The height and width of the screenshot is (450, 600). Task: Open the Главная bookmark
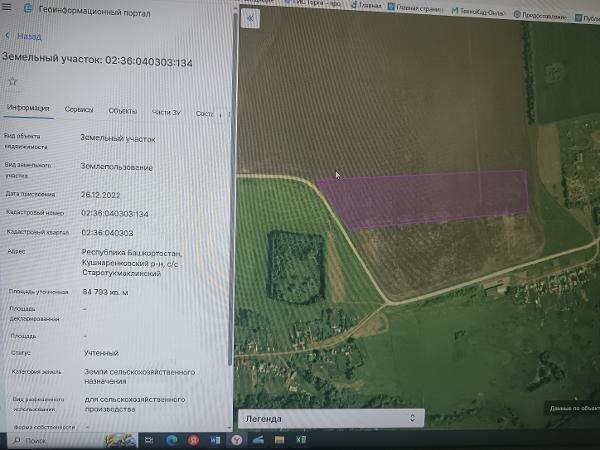point(367,5)
